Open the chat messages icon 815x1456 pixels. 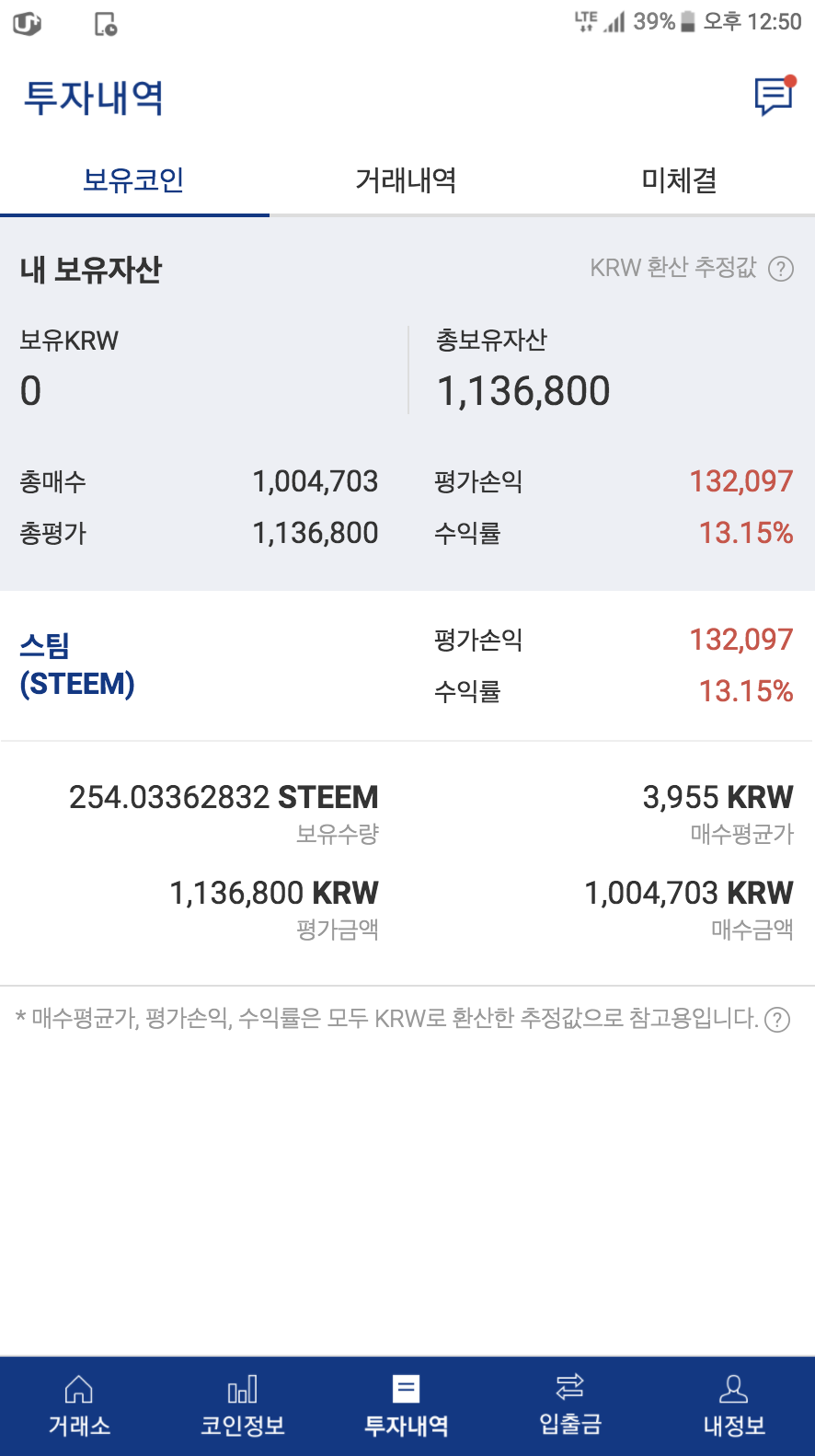774,96
